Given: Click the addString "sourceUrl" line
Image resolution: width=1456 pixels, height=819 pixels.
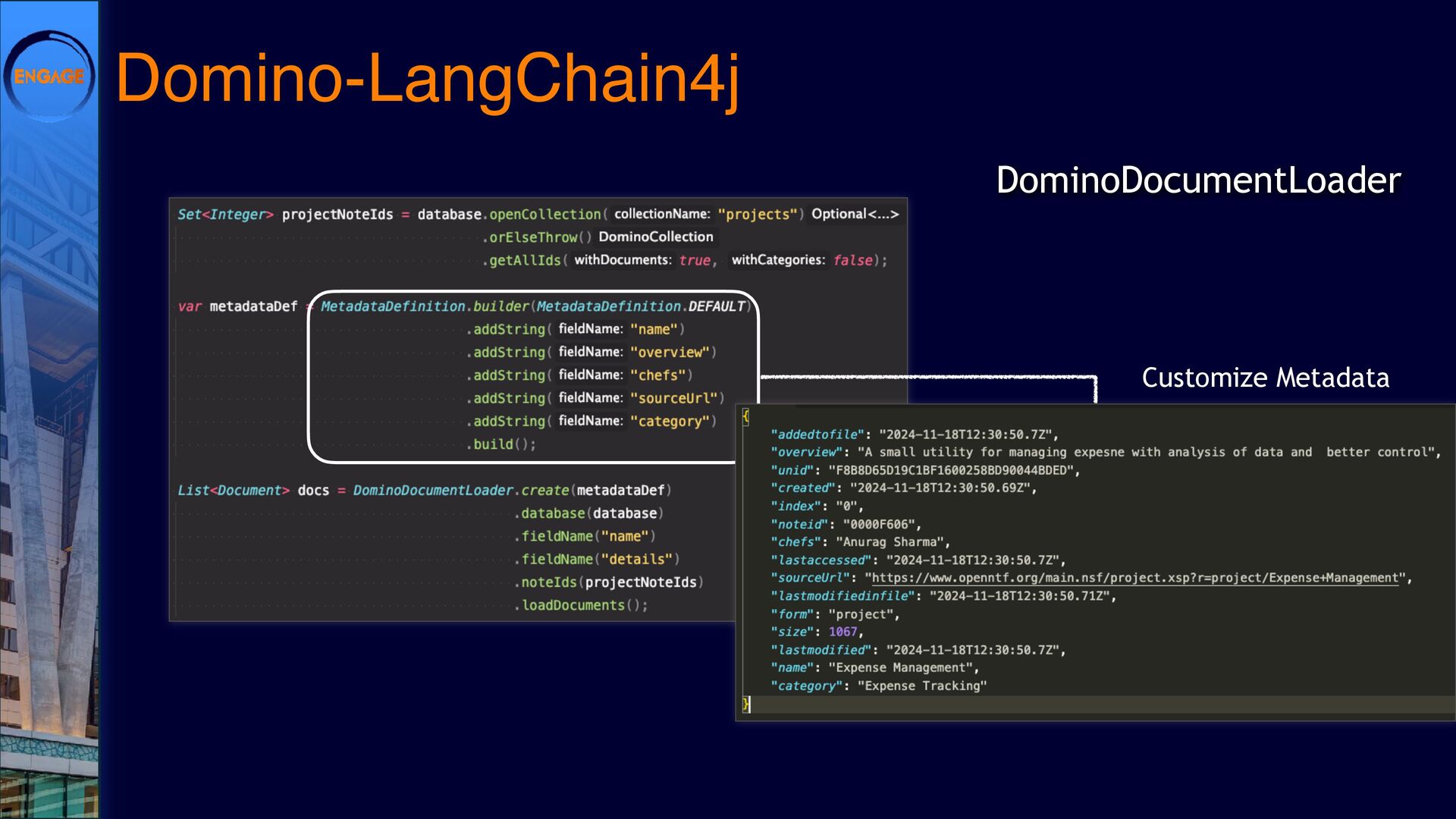Looking at the screenshot, I should click(x=595, y=398).
